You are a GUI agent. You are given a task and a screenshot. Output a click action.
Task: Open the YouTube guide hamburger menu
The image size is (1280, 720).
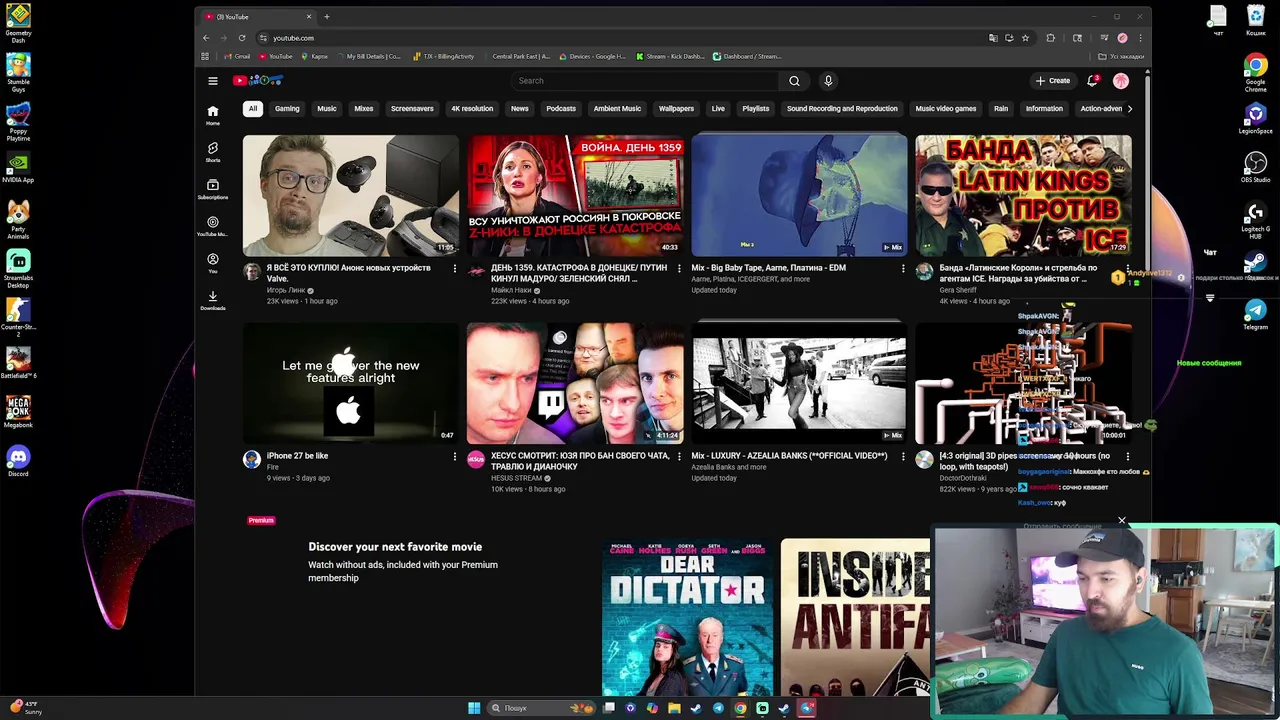click(212, 81)
